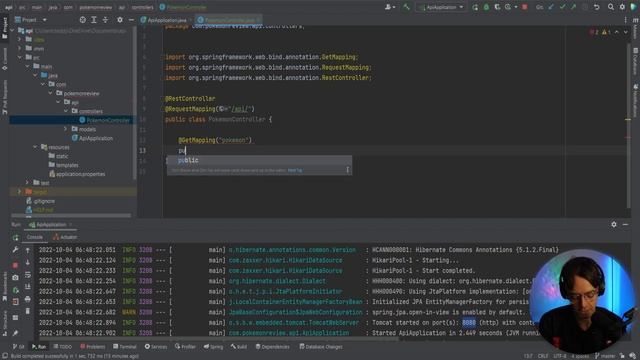Click the master git branch in status bar
Image resolution: width=640 pixels, height=360 pixels.
(x=604, y=356)
